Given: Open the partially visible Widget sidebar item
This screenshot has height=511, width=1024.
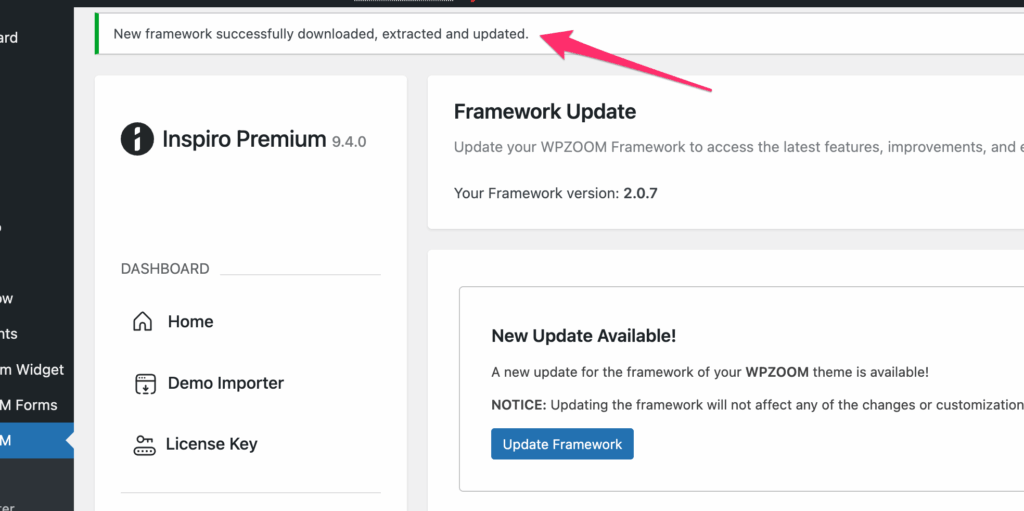Looking at the screenshot, I should 32,370.
